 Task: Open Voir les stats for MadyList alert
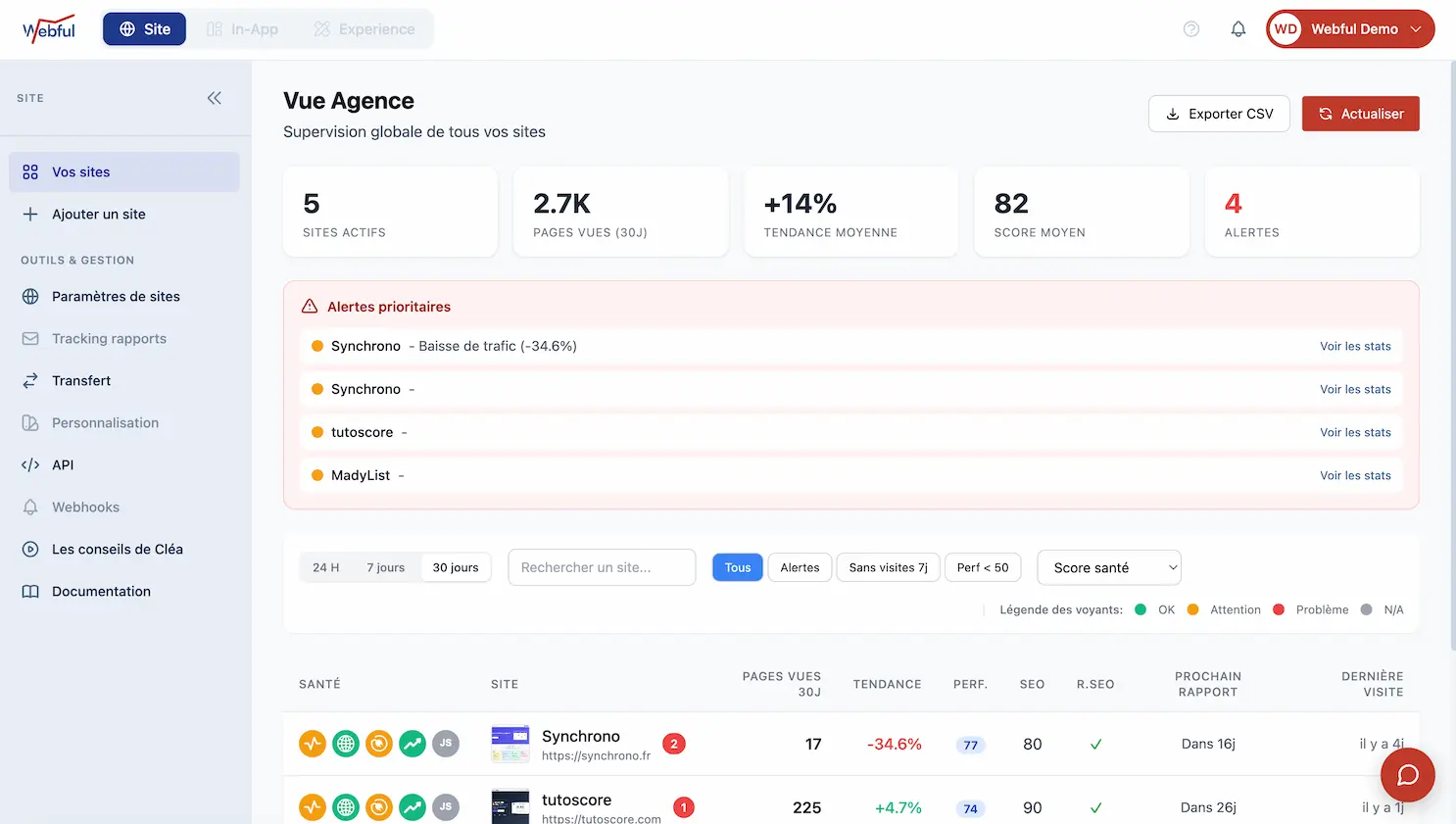(x=1355, y=475)
